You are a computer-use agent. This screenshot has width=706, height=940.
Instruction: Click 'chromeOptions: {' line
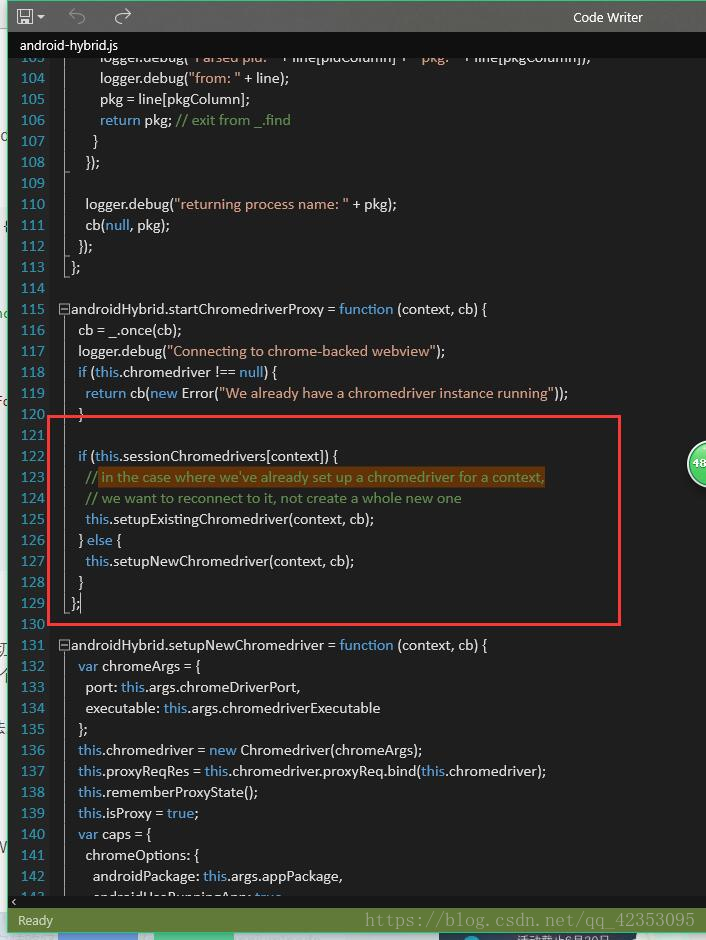[142, 855]
